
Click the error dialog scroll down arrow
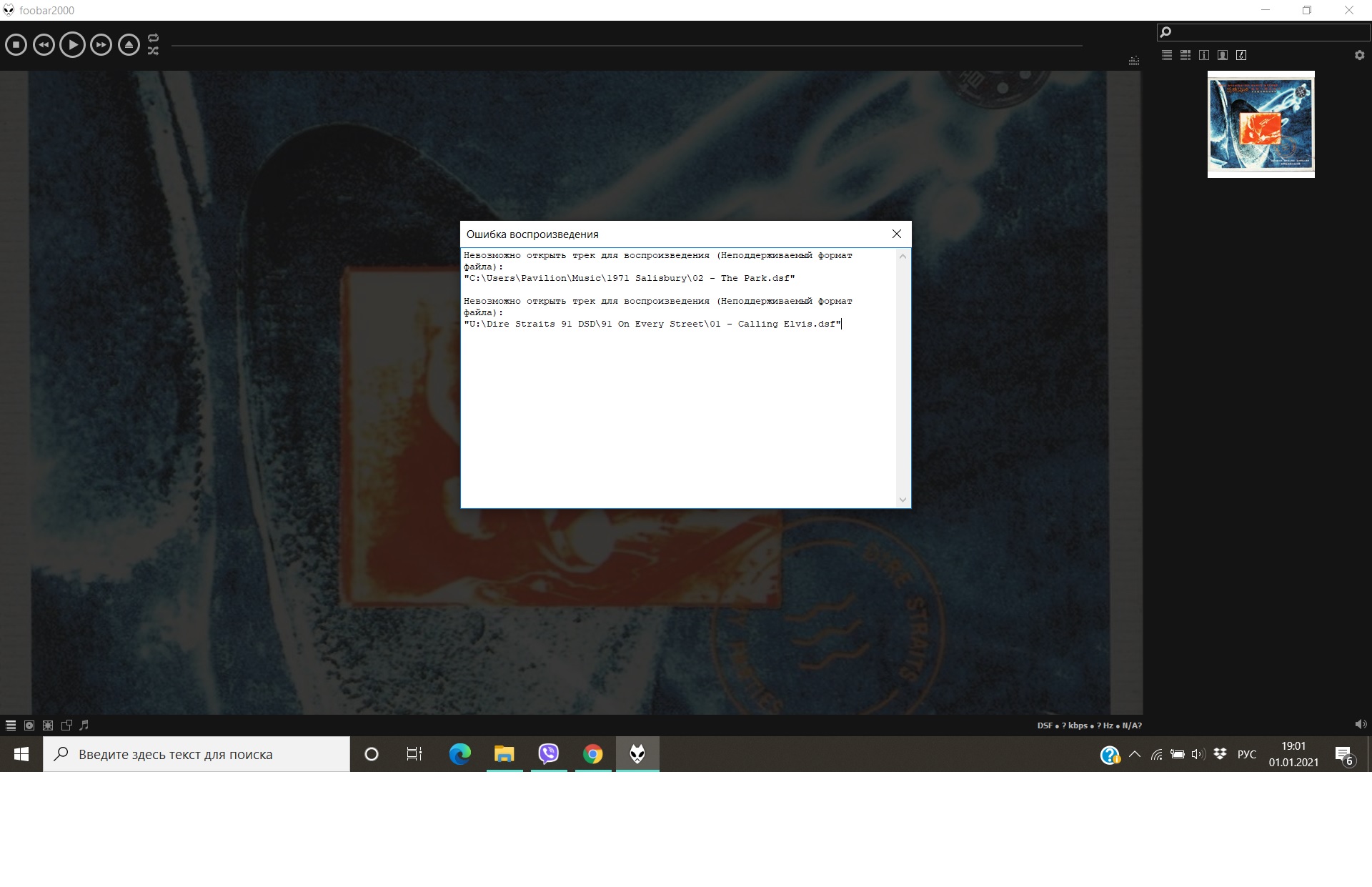903,500
